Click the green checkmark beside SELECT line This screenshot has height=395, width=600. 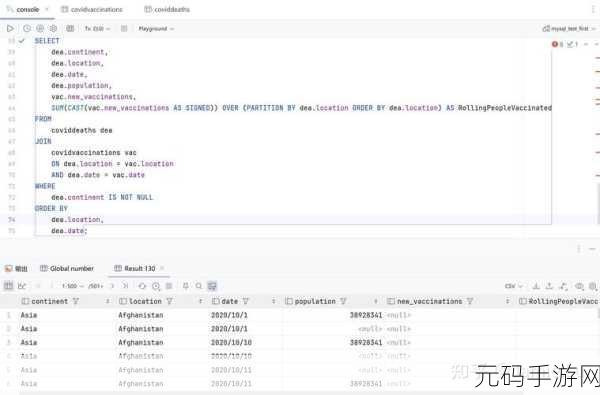pyautogui.click(x=22, y=41)
